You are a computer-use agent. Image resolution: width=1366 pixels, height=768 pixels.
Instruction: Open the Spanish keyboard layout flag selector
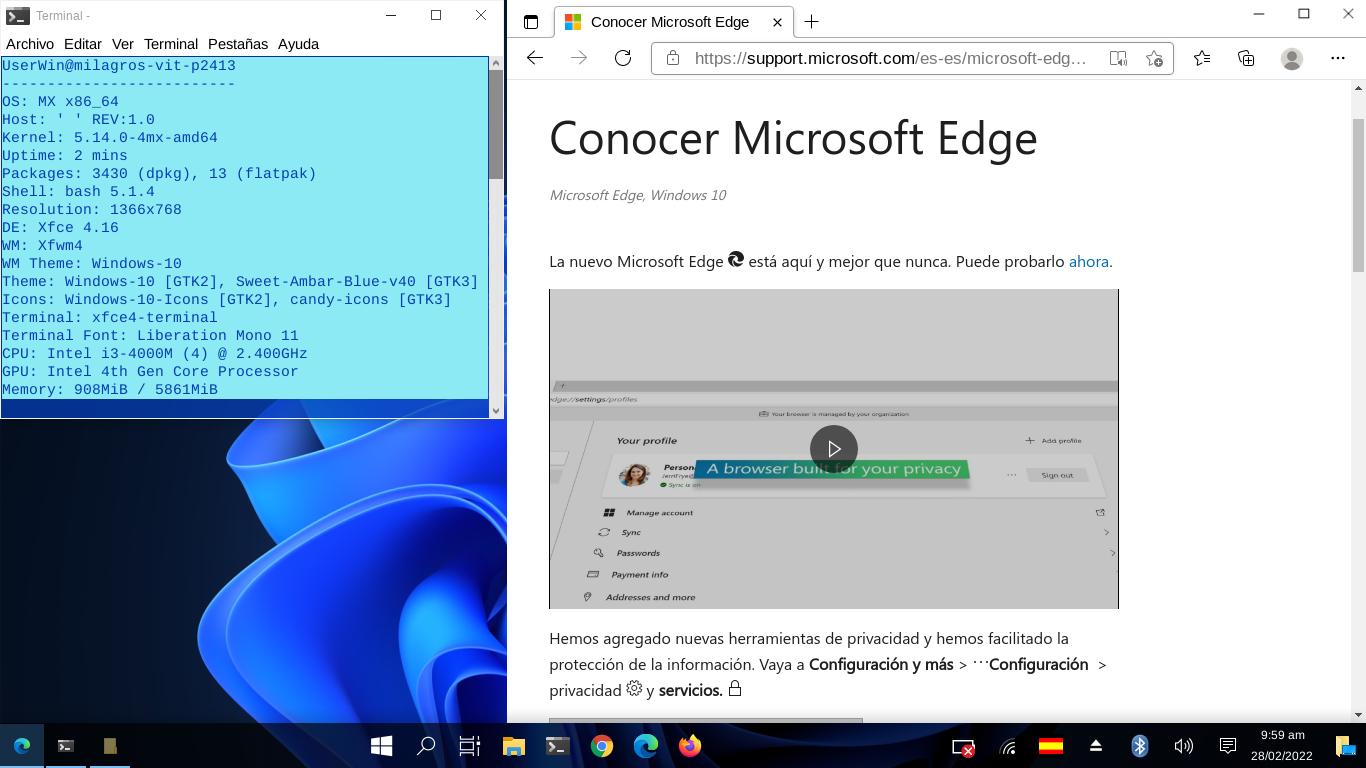(1051, 746)
